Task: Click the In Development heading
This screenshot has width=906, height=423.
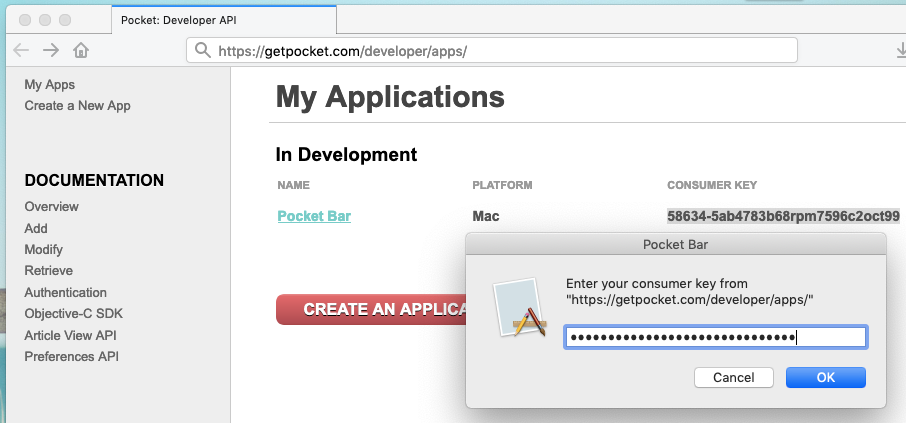Action: (x=346, y=154)
